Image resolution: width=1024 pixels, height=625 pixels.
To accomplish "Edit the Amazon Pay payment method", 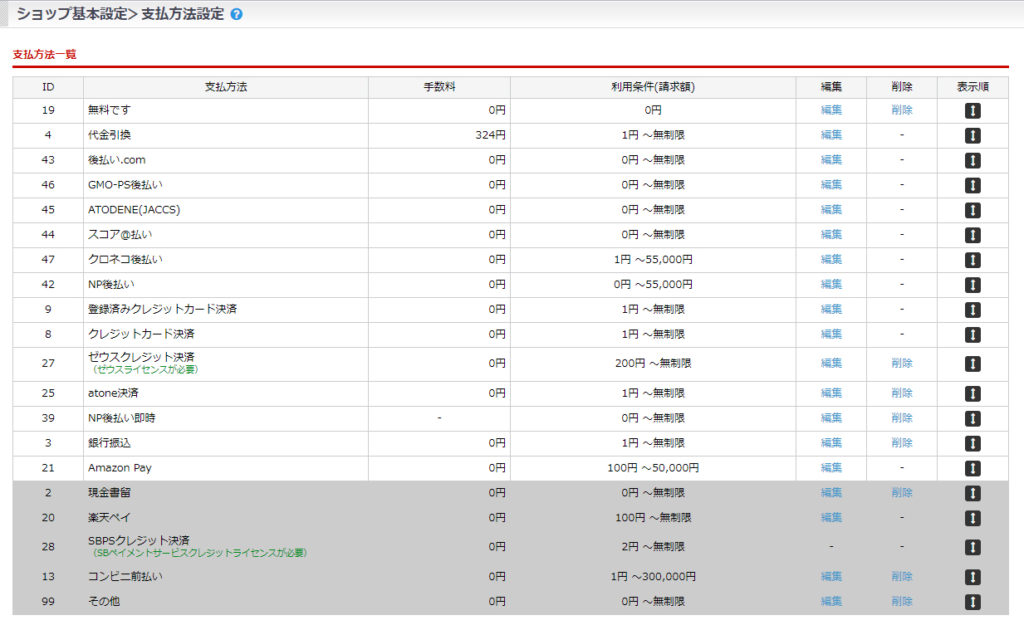I will click(831, 468).
